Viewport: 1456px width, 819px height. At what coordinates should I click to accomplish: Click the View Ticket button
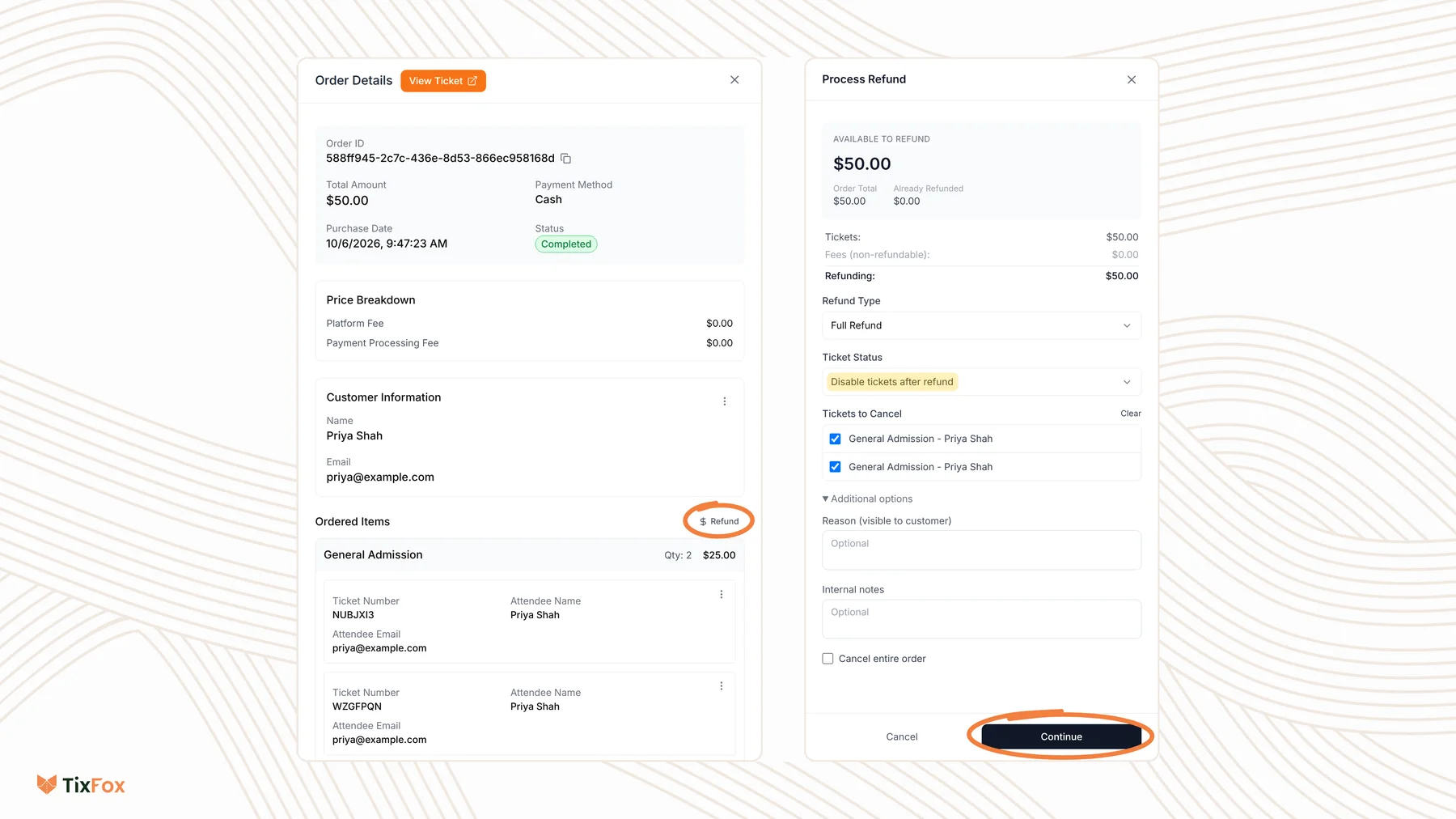click(x=443, y=81)
